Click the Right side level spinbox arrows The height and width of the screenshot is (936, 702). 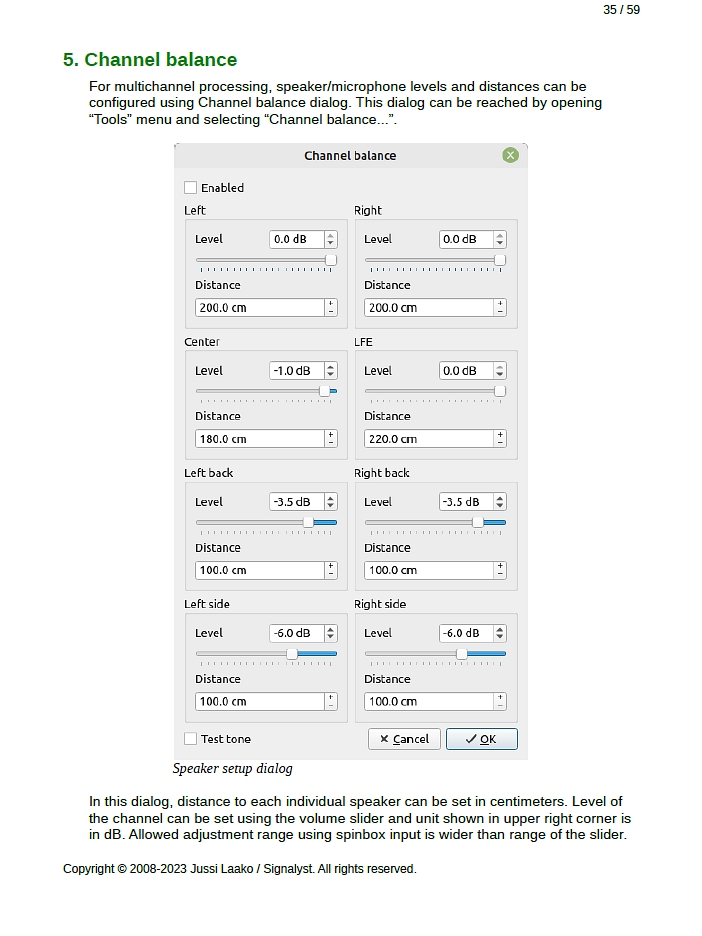(500, 633)
